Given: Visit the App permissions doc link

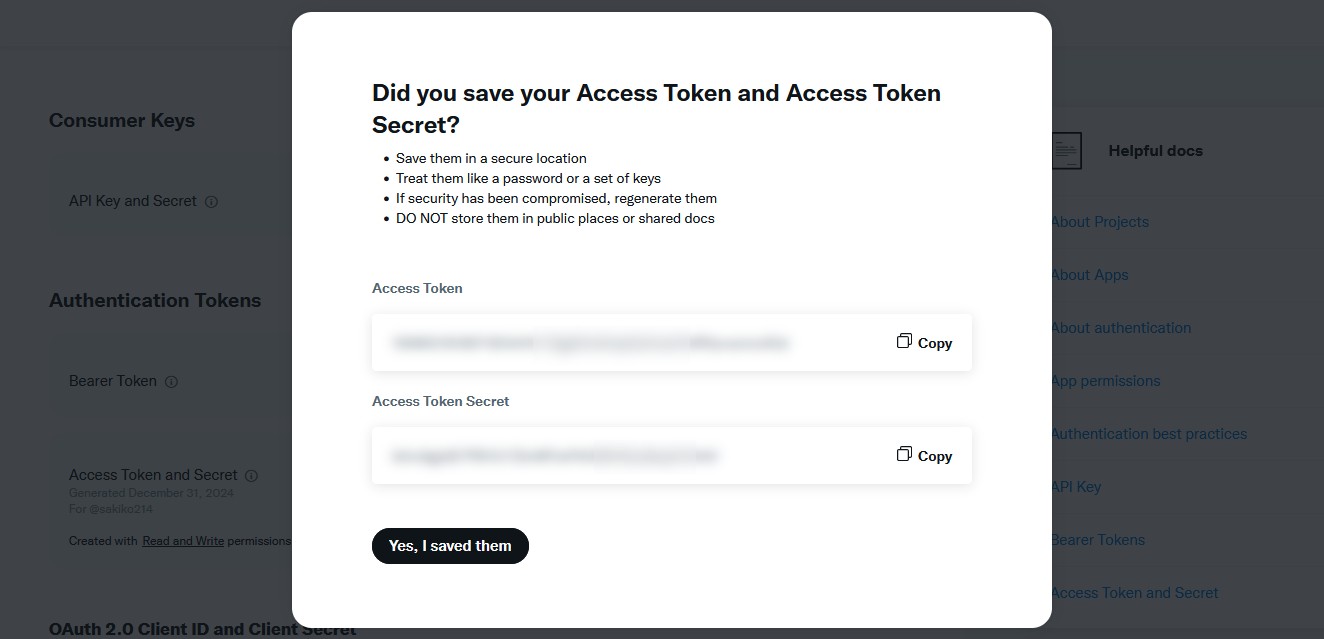Looking at the screenshot, I should click(x=1106, y=381).
